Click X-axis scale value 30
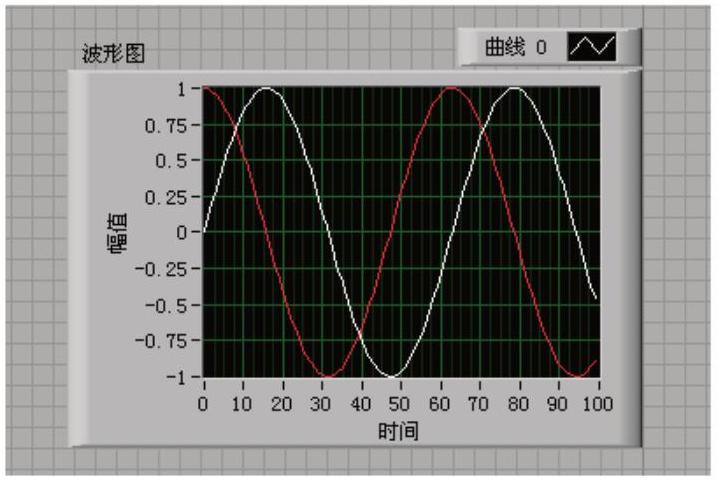This screenshot has width=717, height=485. pyautogui.click(x=321, y=404)
